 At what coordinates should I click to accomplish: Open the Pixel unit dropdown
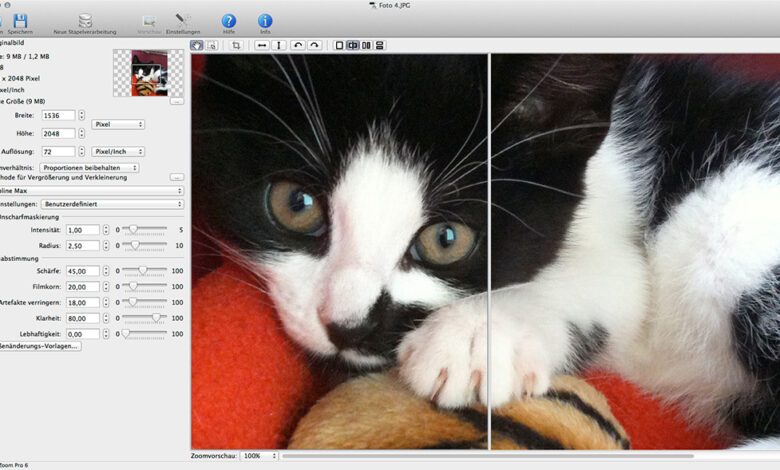pos(118,124)
